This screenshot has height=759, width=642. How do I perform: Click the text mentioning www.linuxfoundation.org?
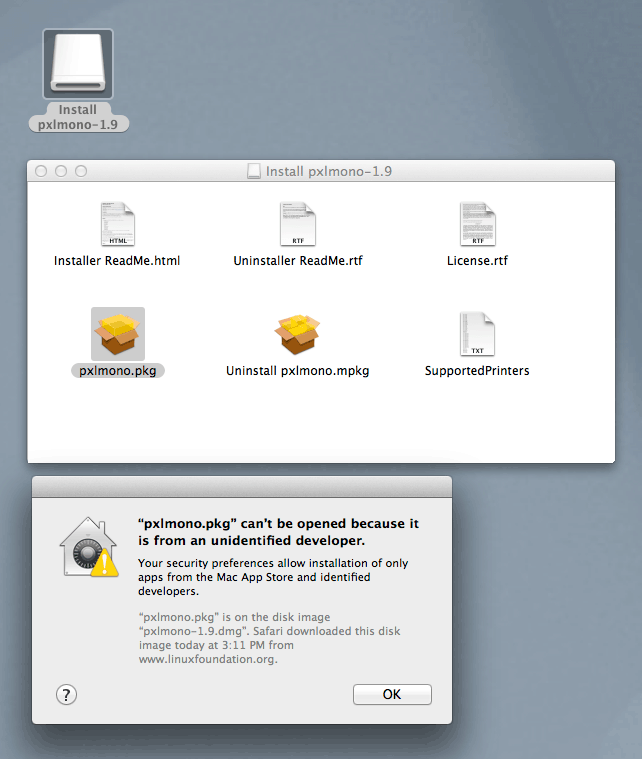coord(270,638)
